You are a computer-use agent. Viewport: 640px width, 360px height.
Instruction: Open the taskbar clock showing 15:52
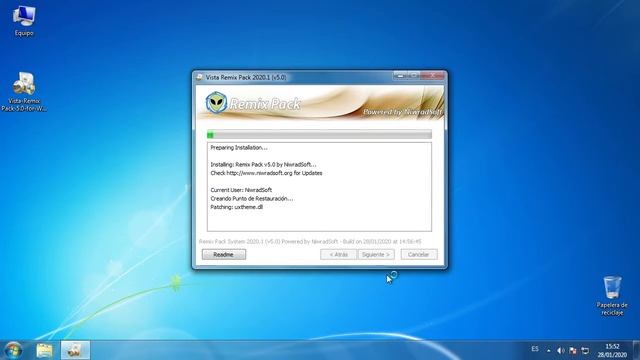(x=612, y=351)
